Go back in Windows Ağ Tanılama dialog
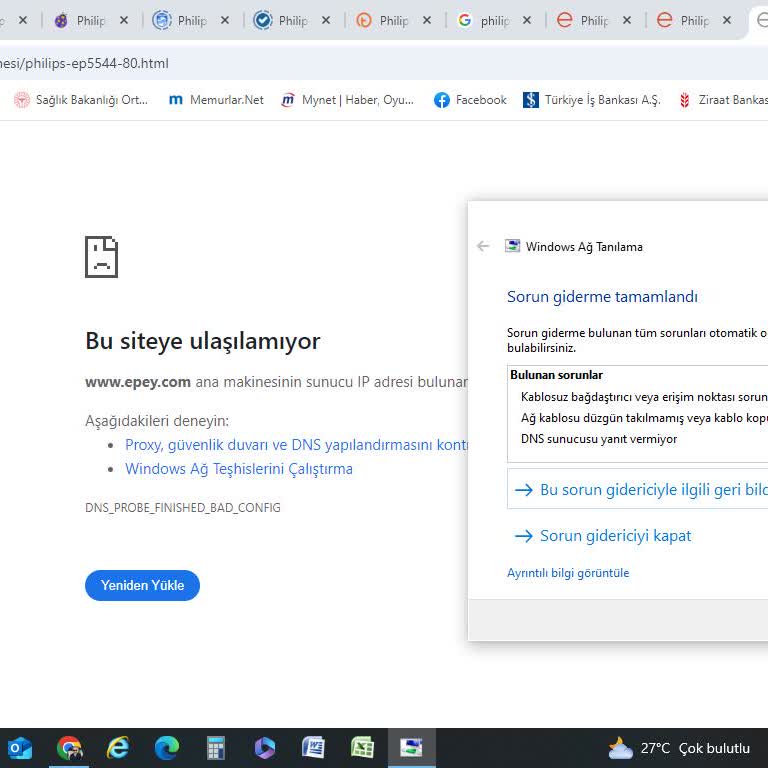This screenshot has width=768, height=768. point(483,246)
